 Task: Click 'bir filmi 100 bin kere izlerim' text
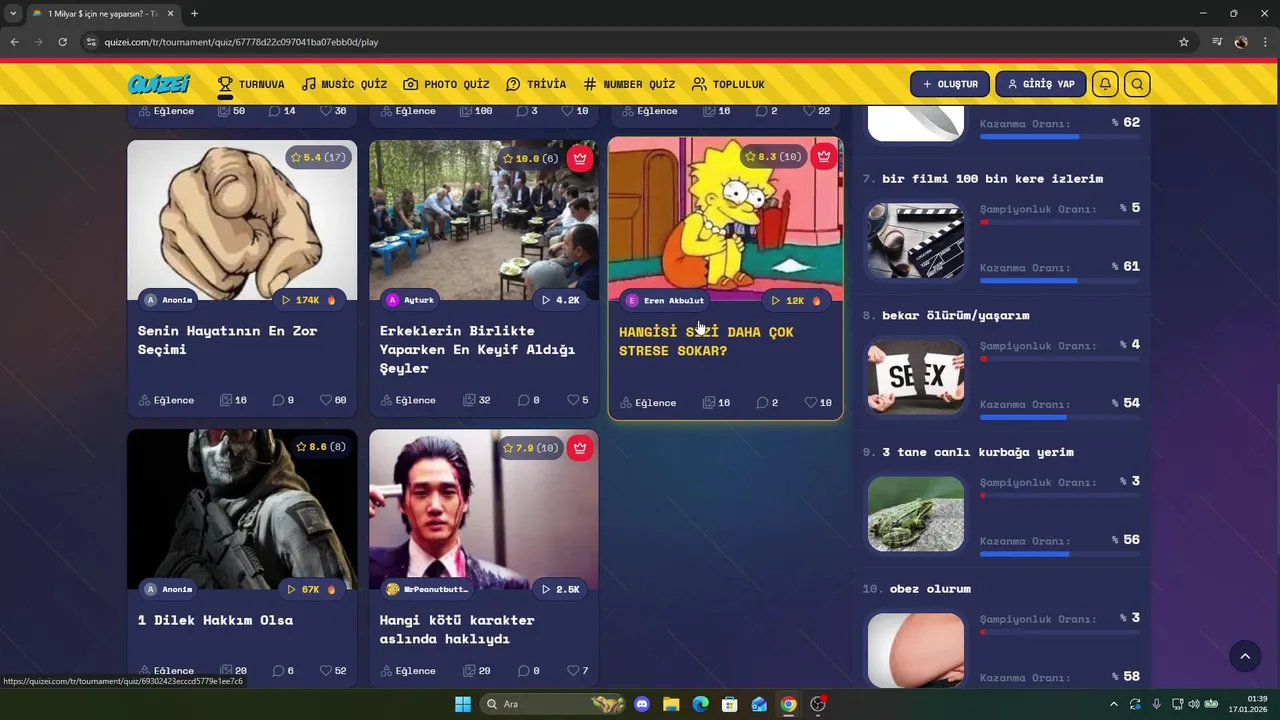point(992,179)
